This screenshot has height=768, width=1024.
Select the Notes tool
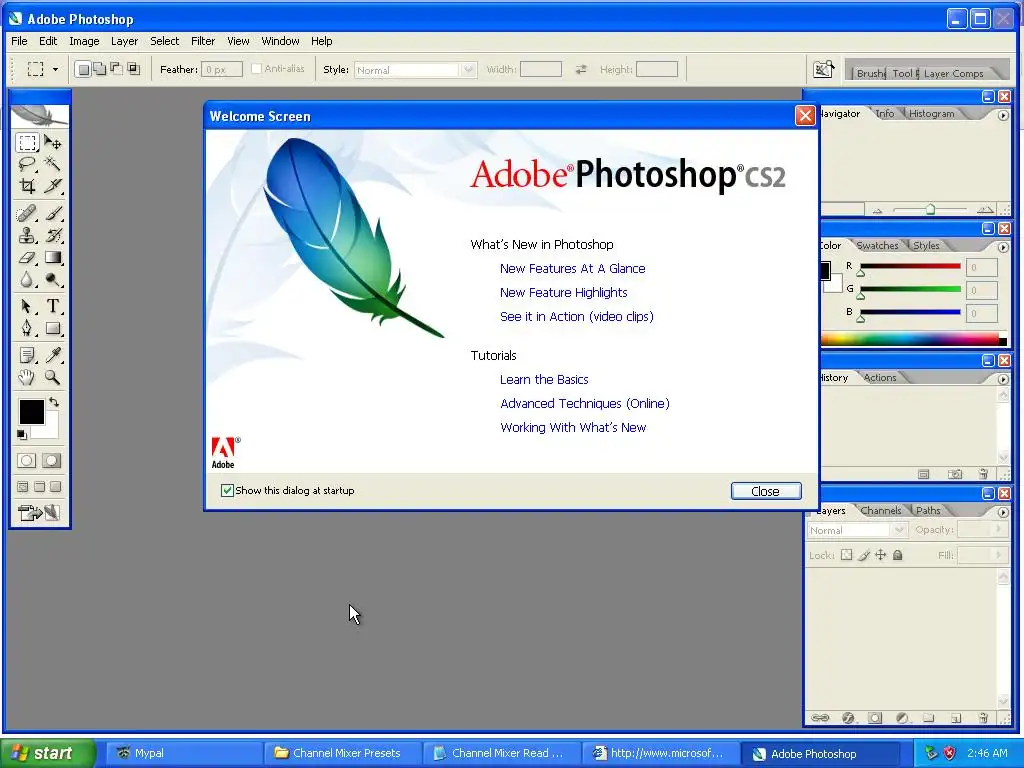pyautogui.click(x=27, y=355)
